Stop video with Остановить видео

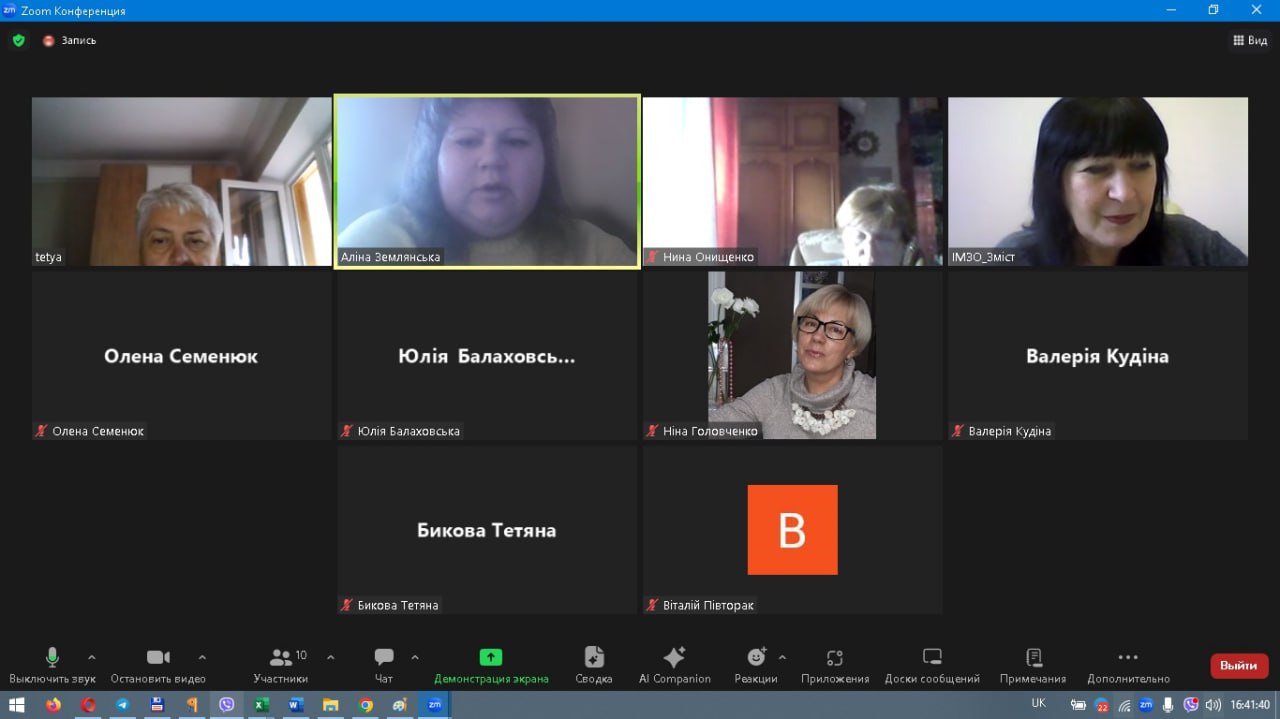(x=158, y=665)
